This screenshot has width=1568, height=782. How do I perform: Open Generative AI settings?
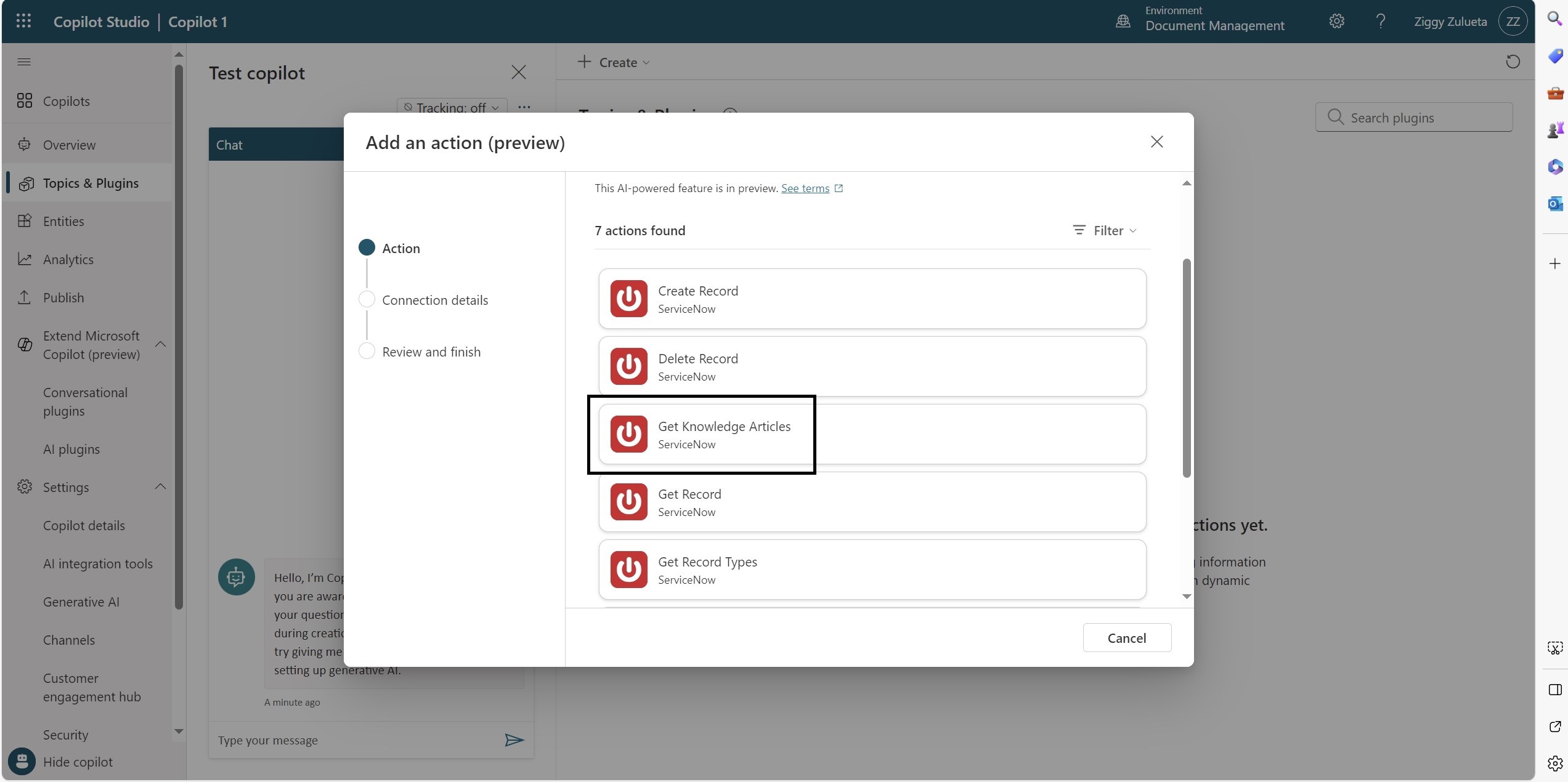click(81, 602)
